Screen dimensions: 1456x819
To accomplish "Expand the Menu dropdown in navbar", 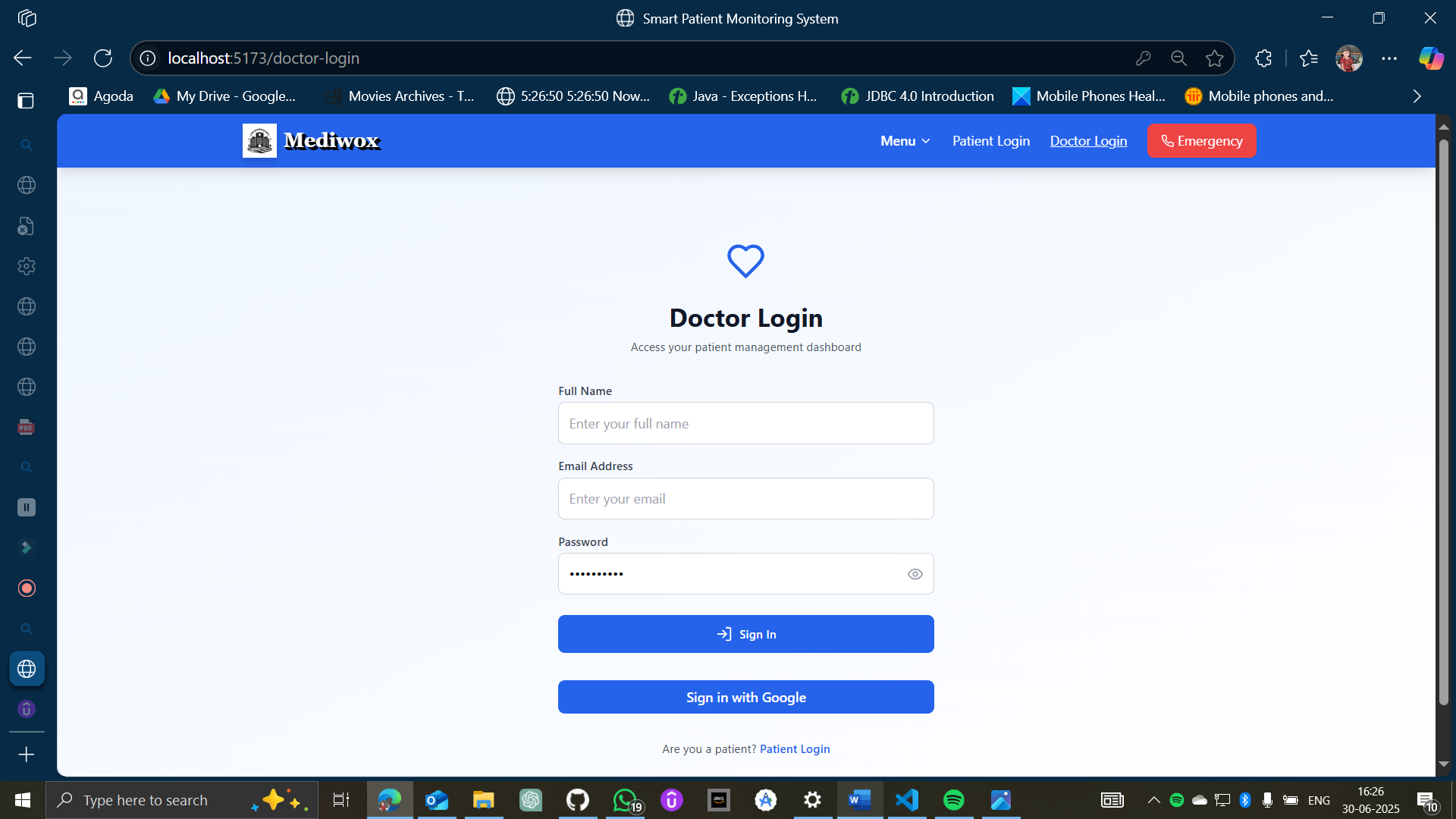I will pos(905,141).
